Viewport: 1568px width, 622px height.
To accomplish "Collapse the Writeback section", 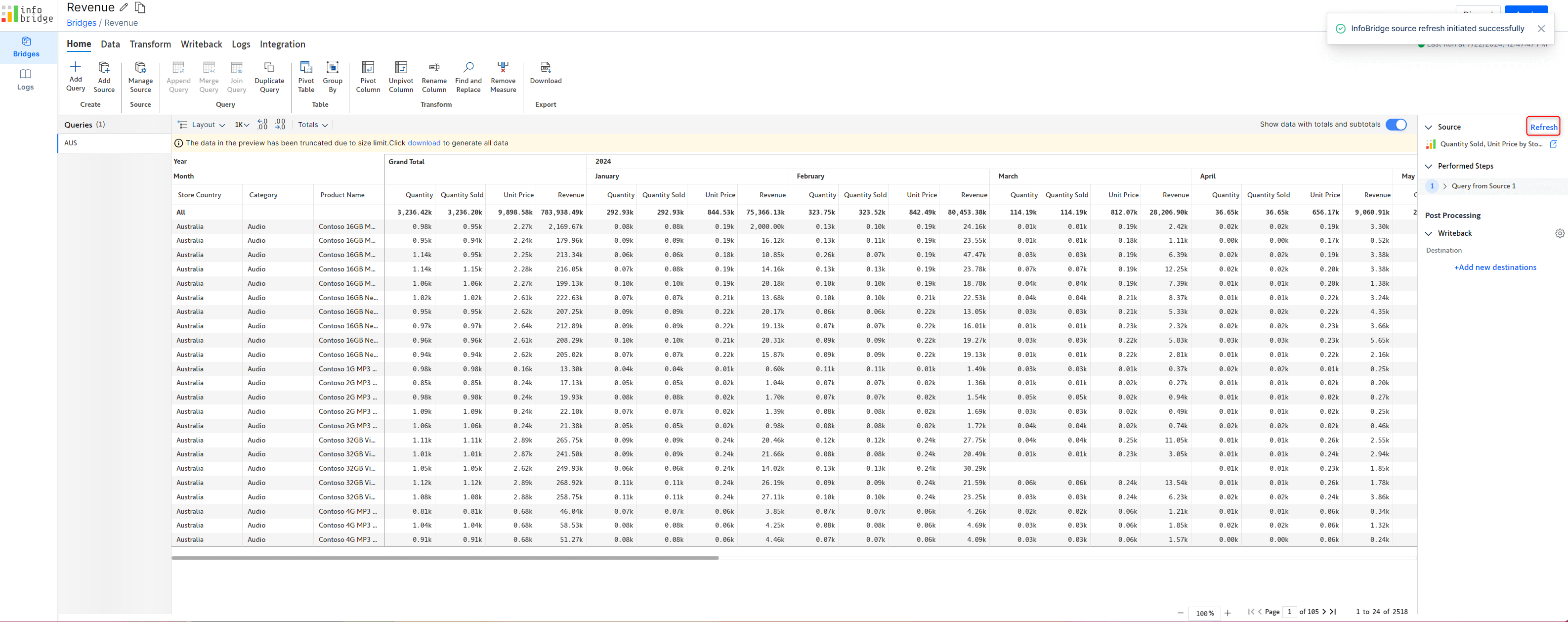I will tap(1429, 233).
